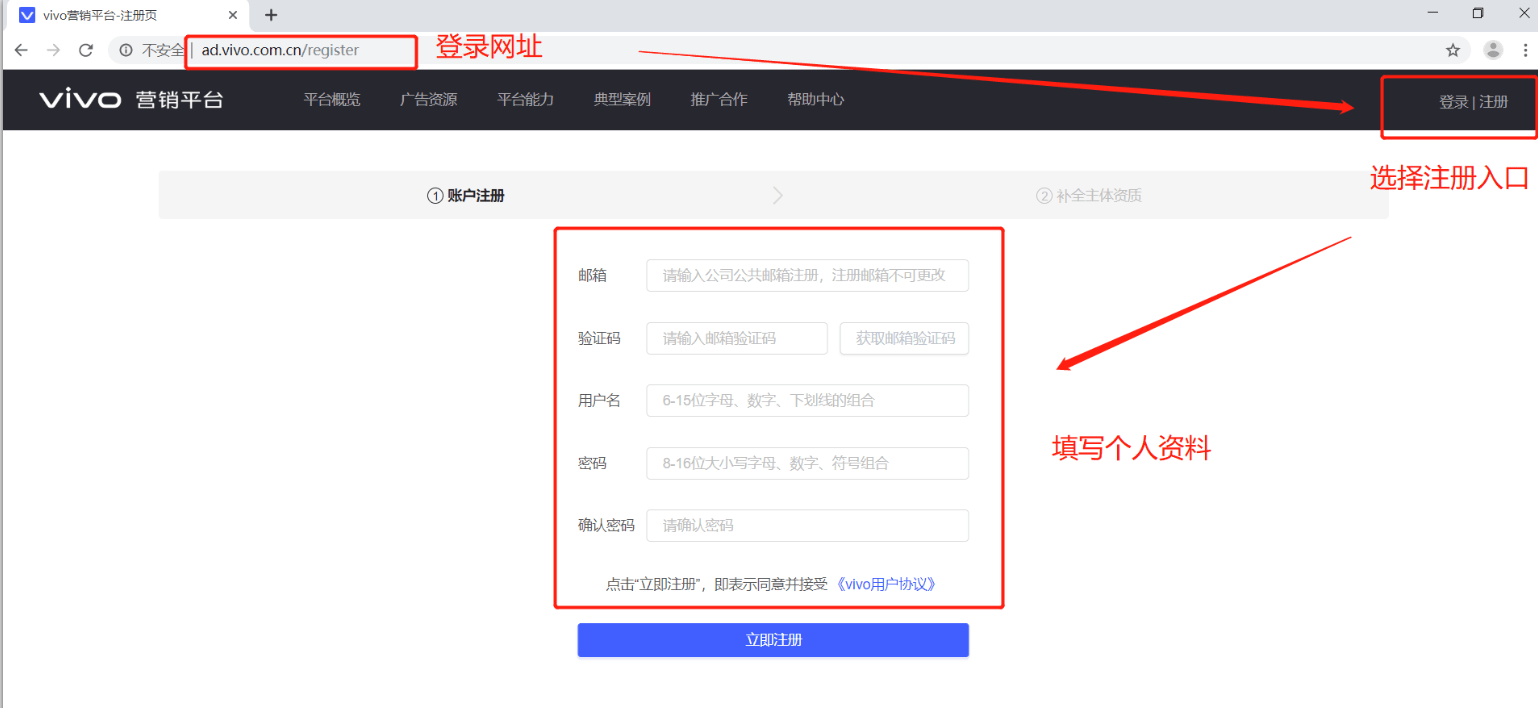1538x708 pixels.
Task: Open the 平台能力 navigation menu
Action: point(525,99)
